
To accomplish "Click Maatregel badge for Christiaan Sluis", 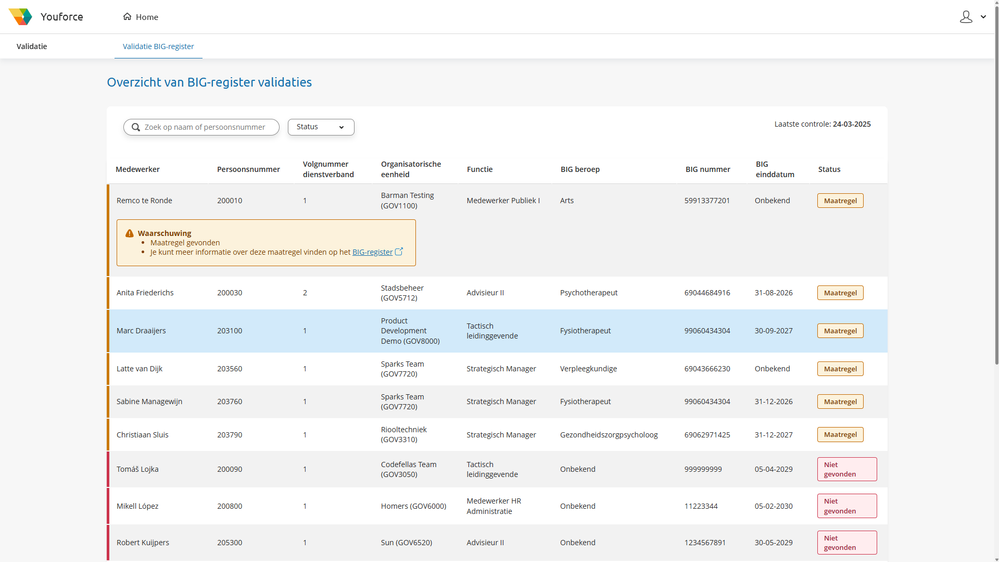I will click(x=840, y=435).
